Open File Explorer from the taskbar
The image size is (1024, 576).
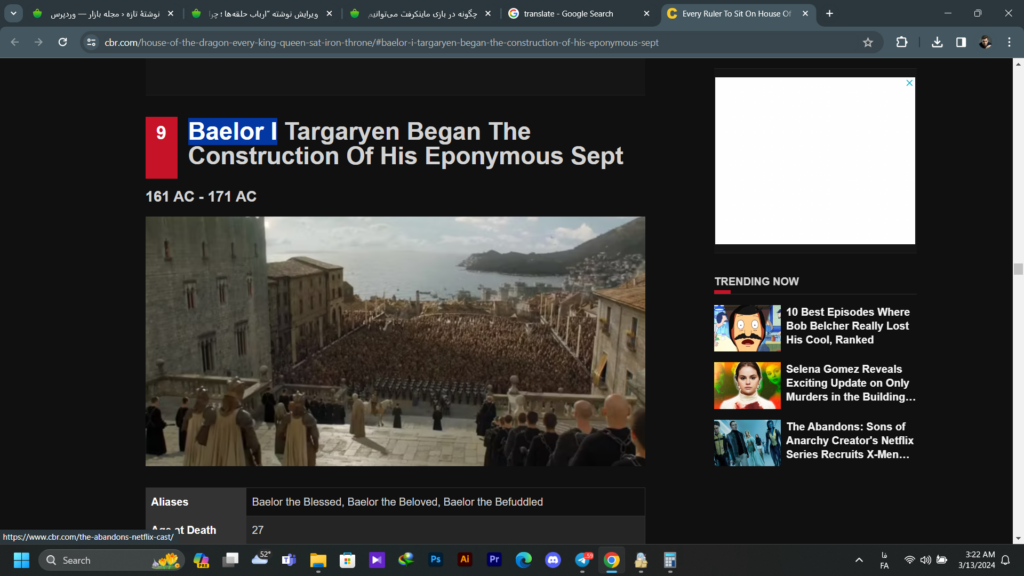[318, 560]
